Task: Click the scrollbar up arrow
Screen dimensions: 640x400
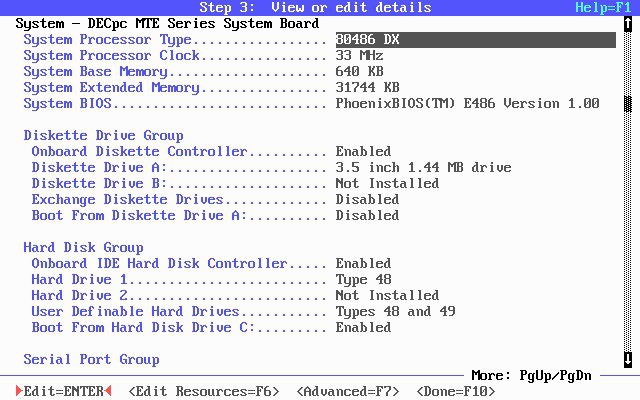Action: click(628, 24)
